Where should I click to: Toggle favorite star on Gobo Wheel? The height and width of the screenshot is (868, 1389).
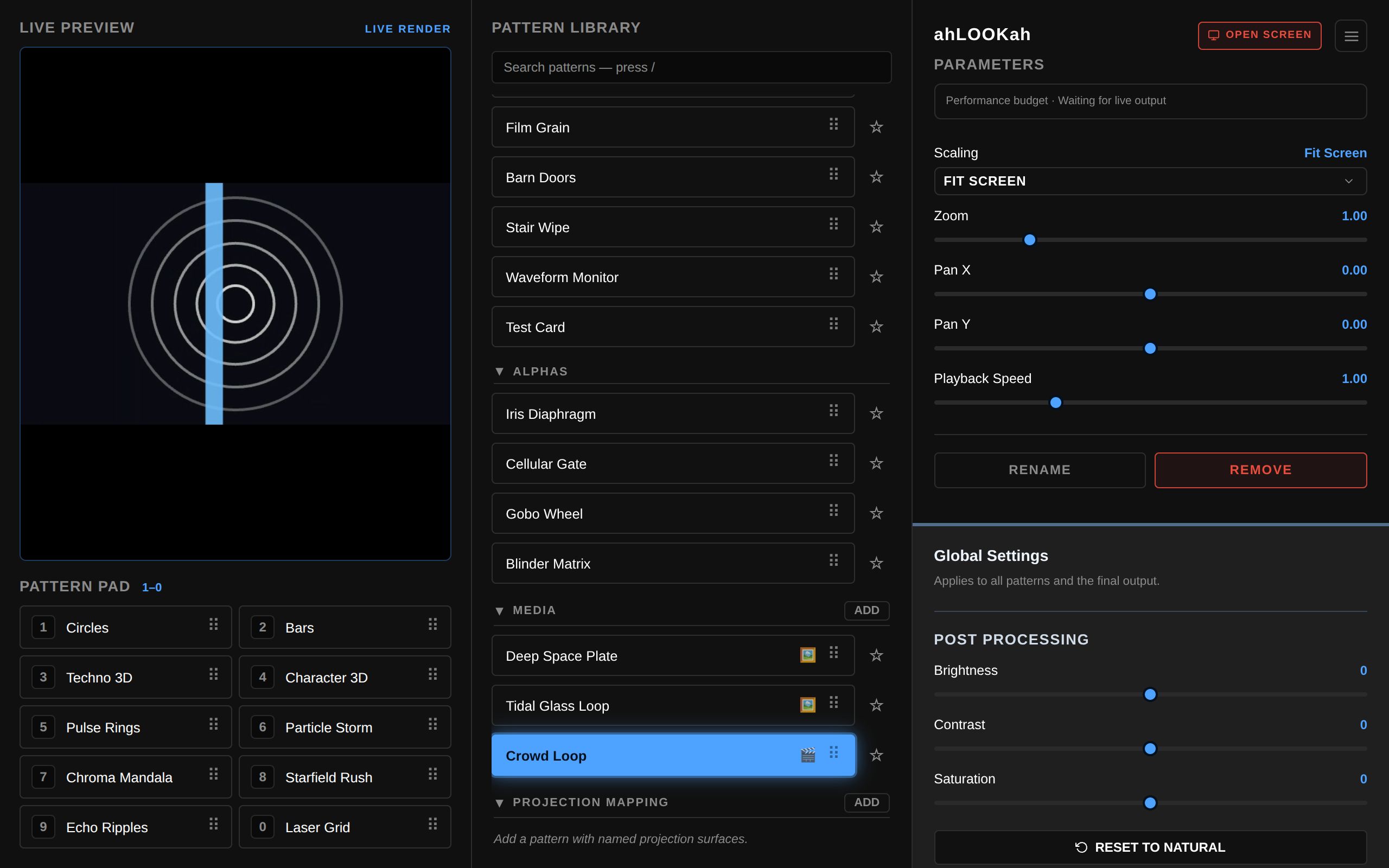tap(876, 513)
